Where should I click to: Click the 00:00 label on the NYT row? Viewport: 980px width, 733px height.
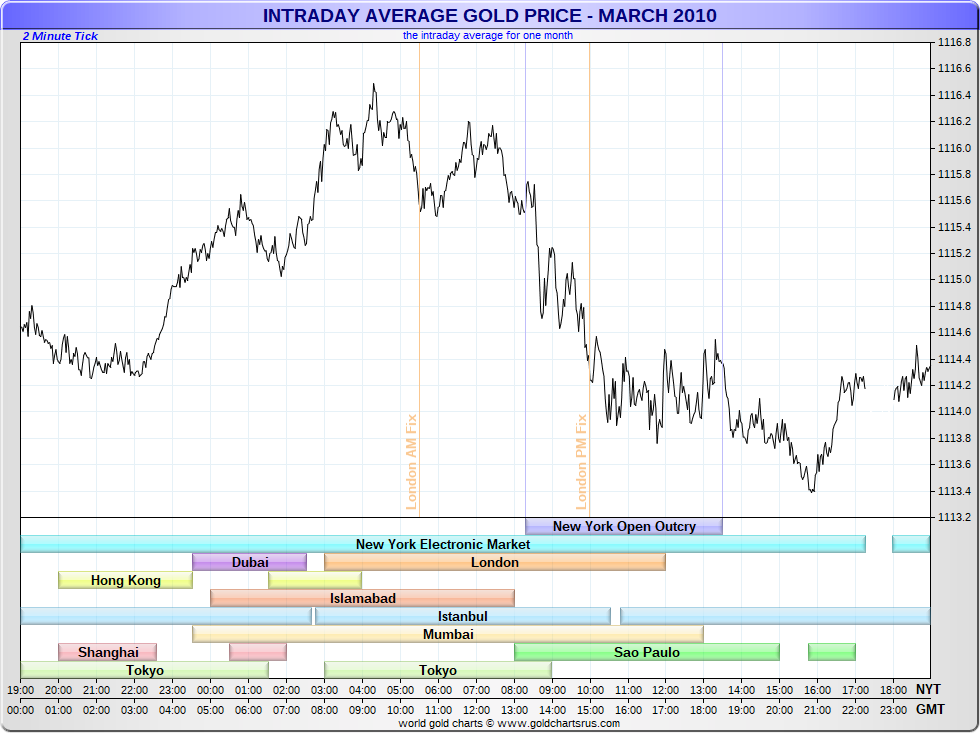[211, 691]
